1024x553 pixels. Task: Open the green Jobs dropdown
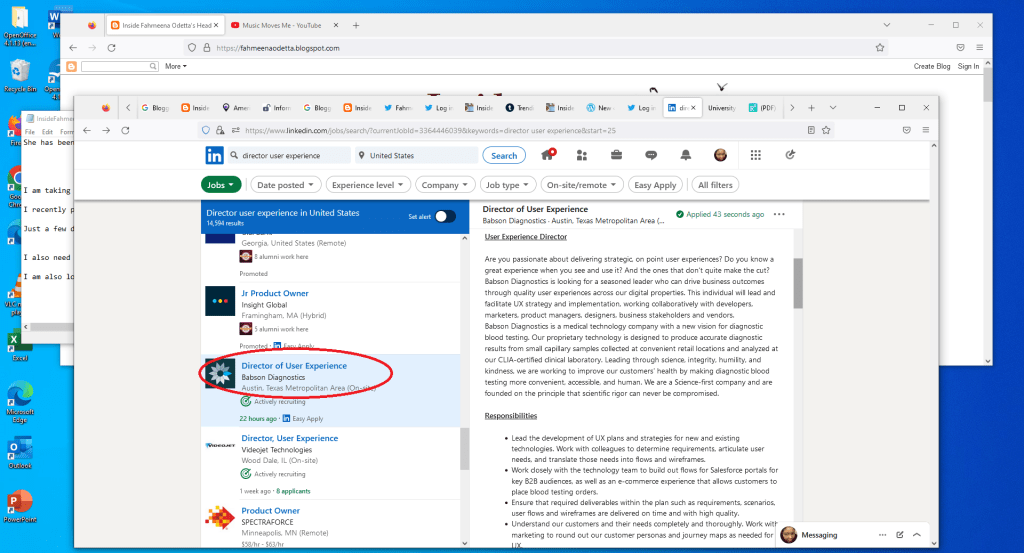point(221,185)
